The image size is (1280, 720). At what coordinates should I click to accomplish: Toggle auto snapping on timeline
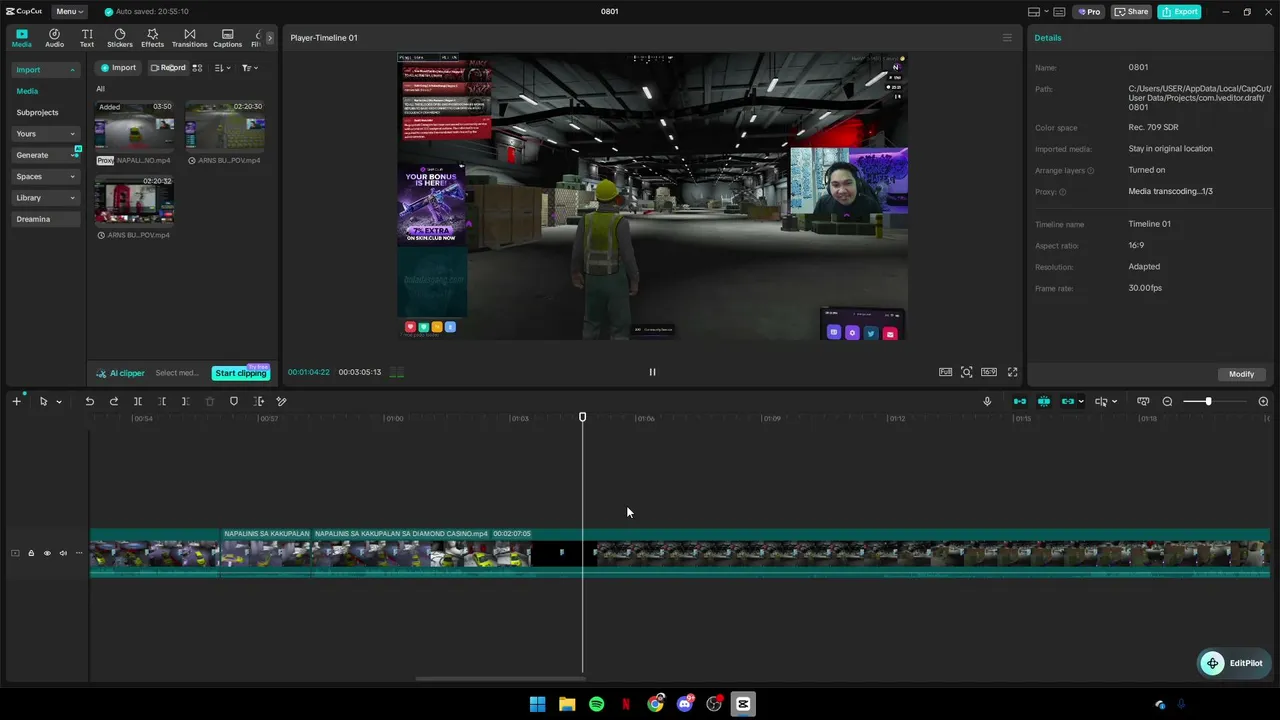click(x=1044, y=401)
